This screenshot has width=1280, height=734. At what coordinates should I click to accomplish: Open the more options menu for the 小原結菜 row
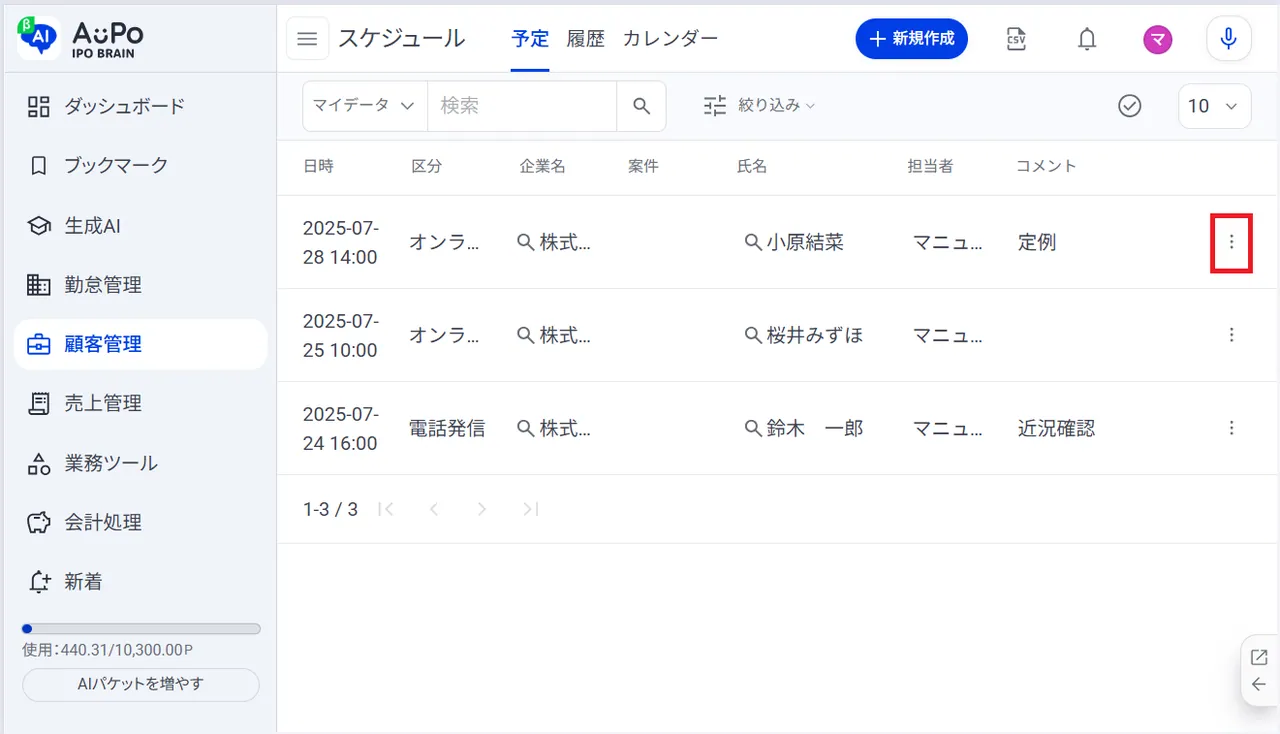(1232, 242)
